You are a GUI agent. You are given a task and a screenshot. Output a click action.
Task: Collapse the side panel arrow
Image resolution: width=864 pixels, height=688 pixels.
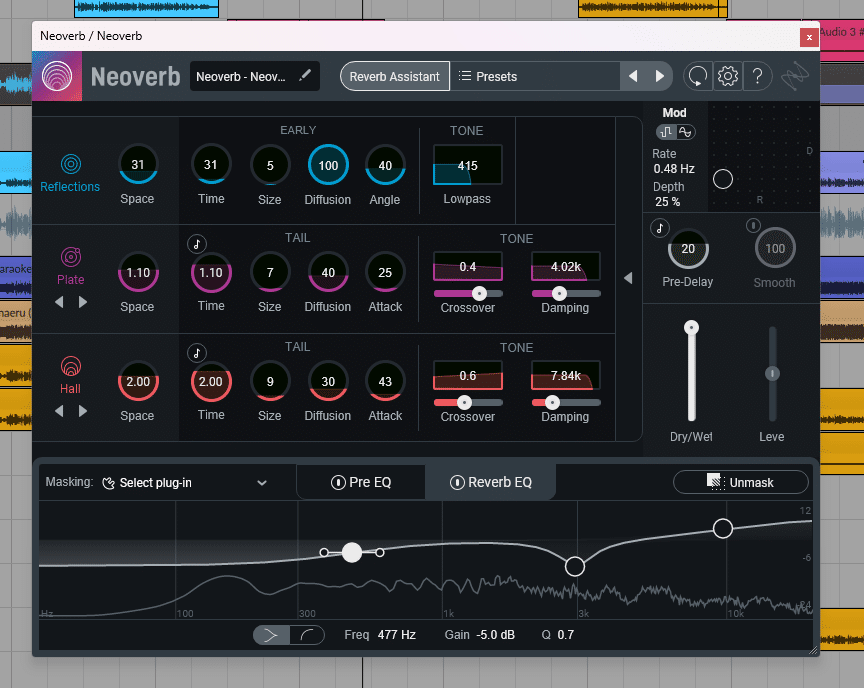[x=628, y=278]
